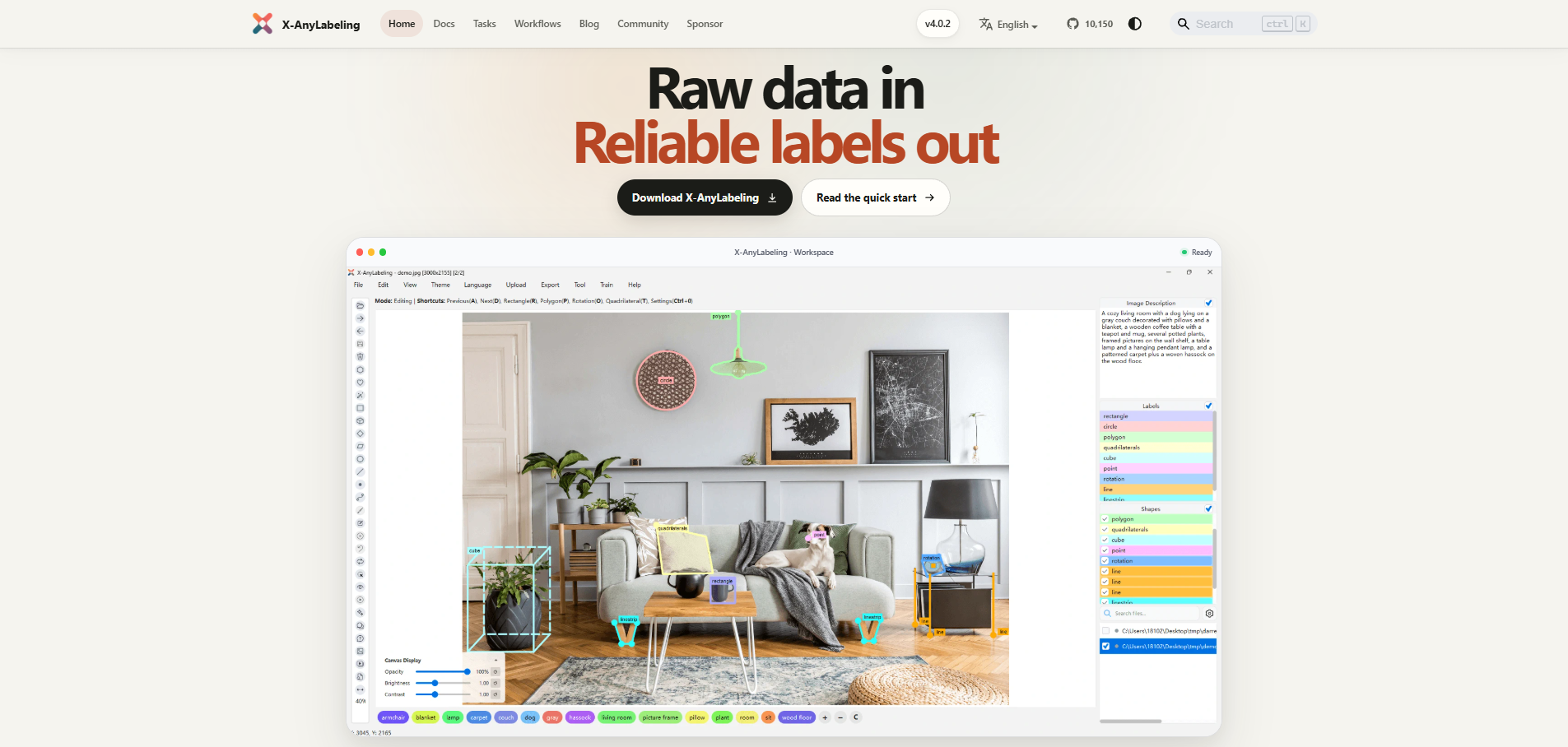Go to next image with right arrow icon
The image size is (1568, 747).
(360, 318)
